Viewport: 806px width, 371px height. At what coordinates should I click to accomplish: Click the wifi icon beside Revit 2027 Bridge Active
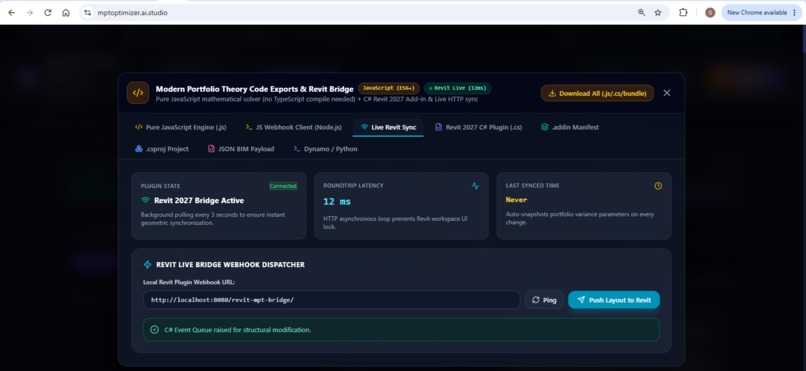click(x=145, y=200)
